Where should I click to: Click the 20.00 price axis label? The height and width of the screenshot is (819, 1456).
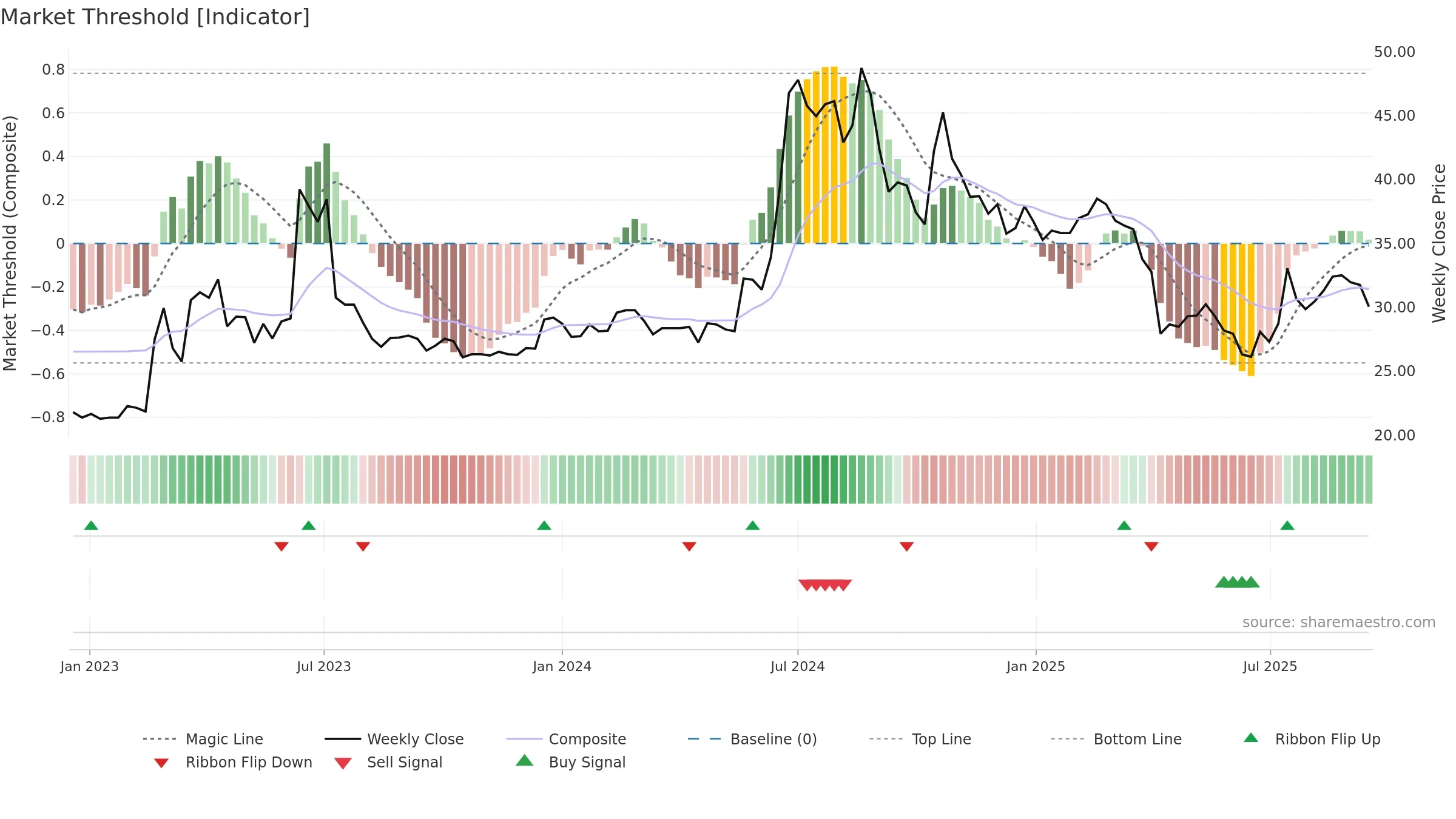pyautogui.click(x=1395, y=436)
